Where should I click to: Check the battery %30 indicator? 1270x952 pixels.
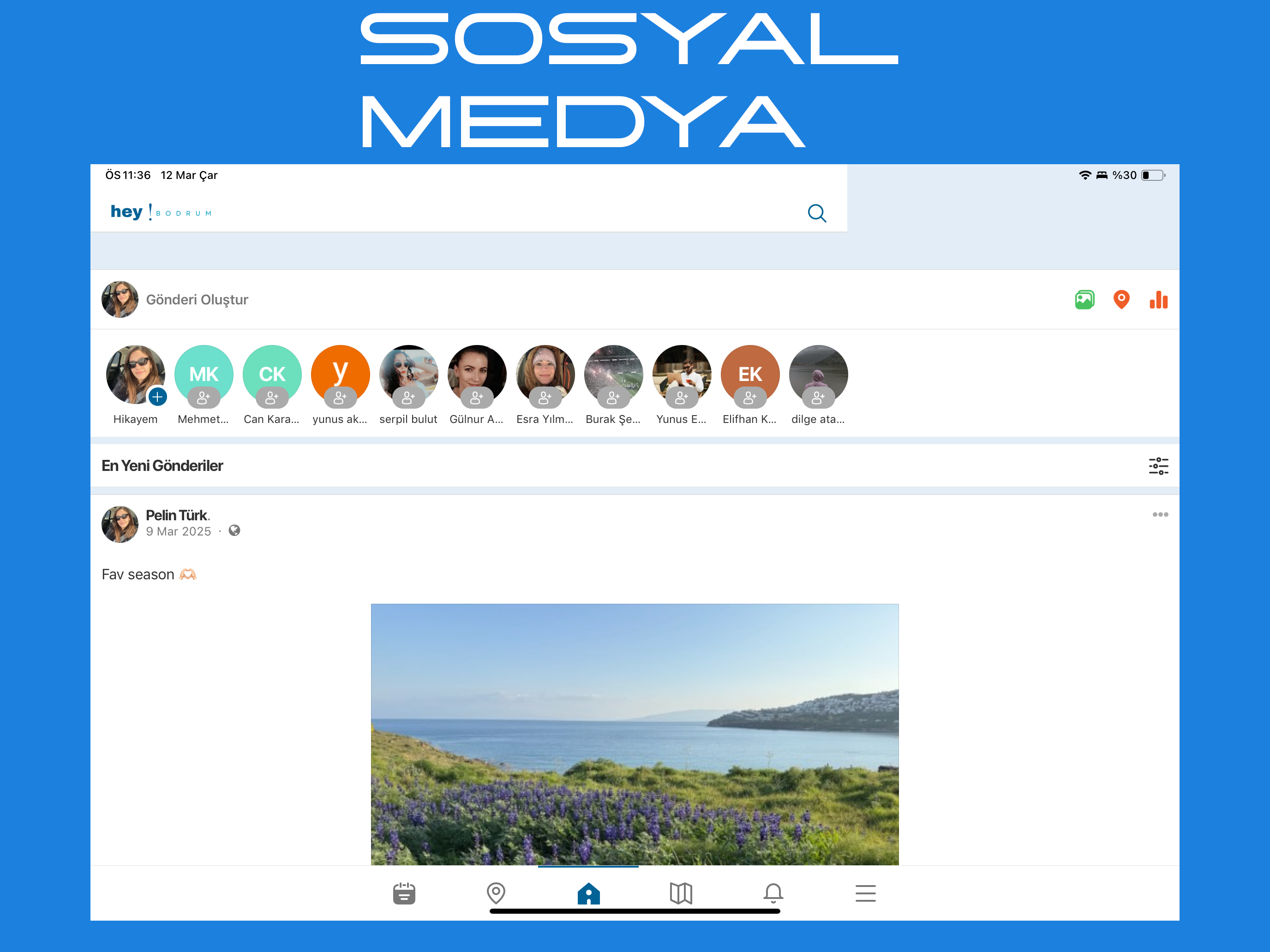click(x=1138, y=175)
